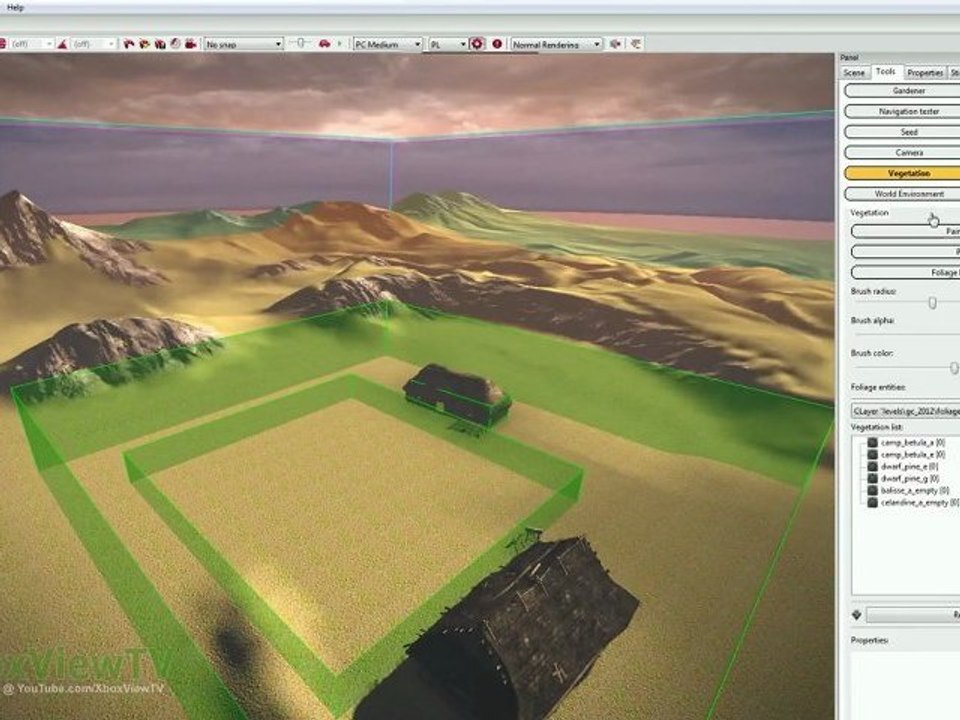Image resolution: width=960 pixels, height=720 pixels.
Task: Open the Gardener tool
Action: (x=904, y=91)
